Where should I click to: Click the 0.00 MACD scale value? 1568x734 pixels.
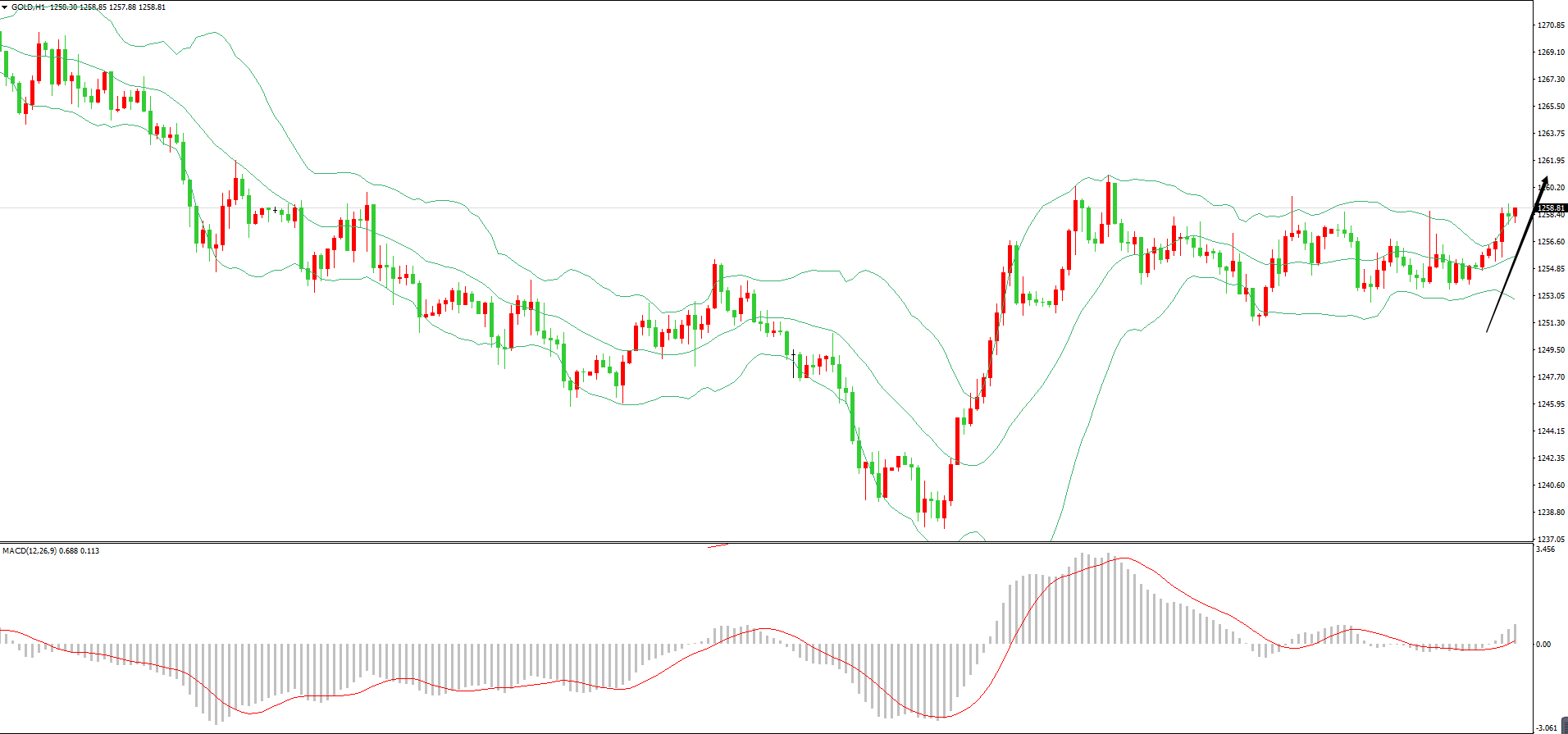(x=1543, y=645)
